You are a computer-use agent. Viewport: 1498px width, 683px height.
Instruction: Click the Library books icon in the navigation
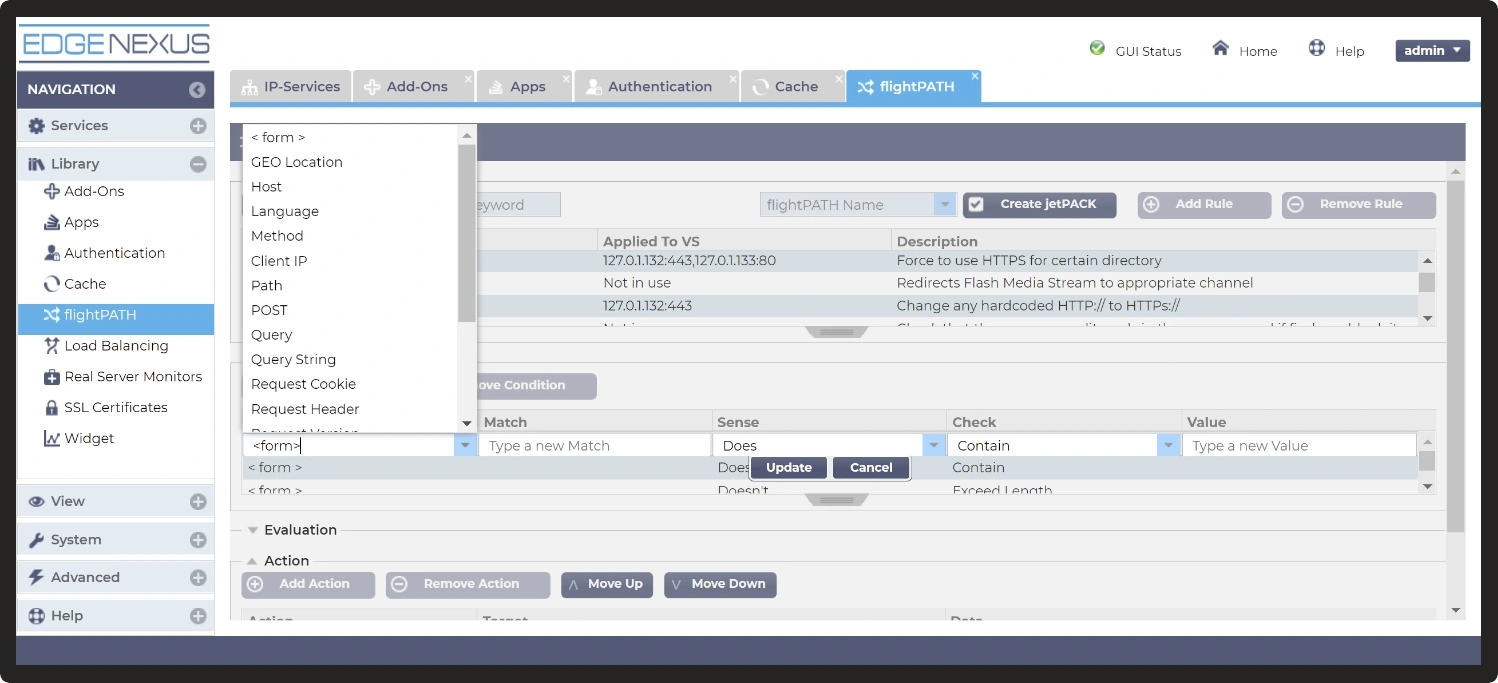tap(37, 164)
